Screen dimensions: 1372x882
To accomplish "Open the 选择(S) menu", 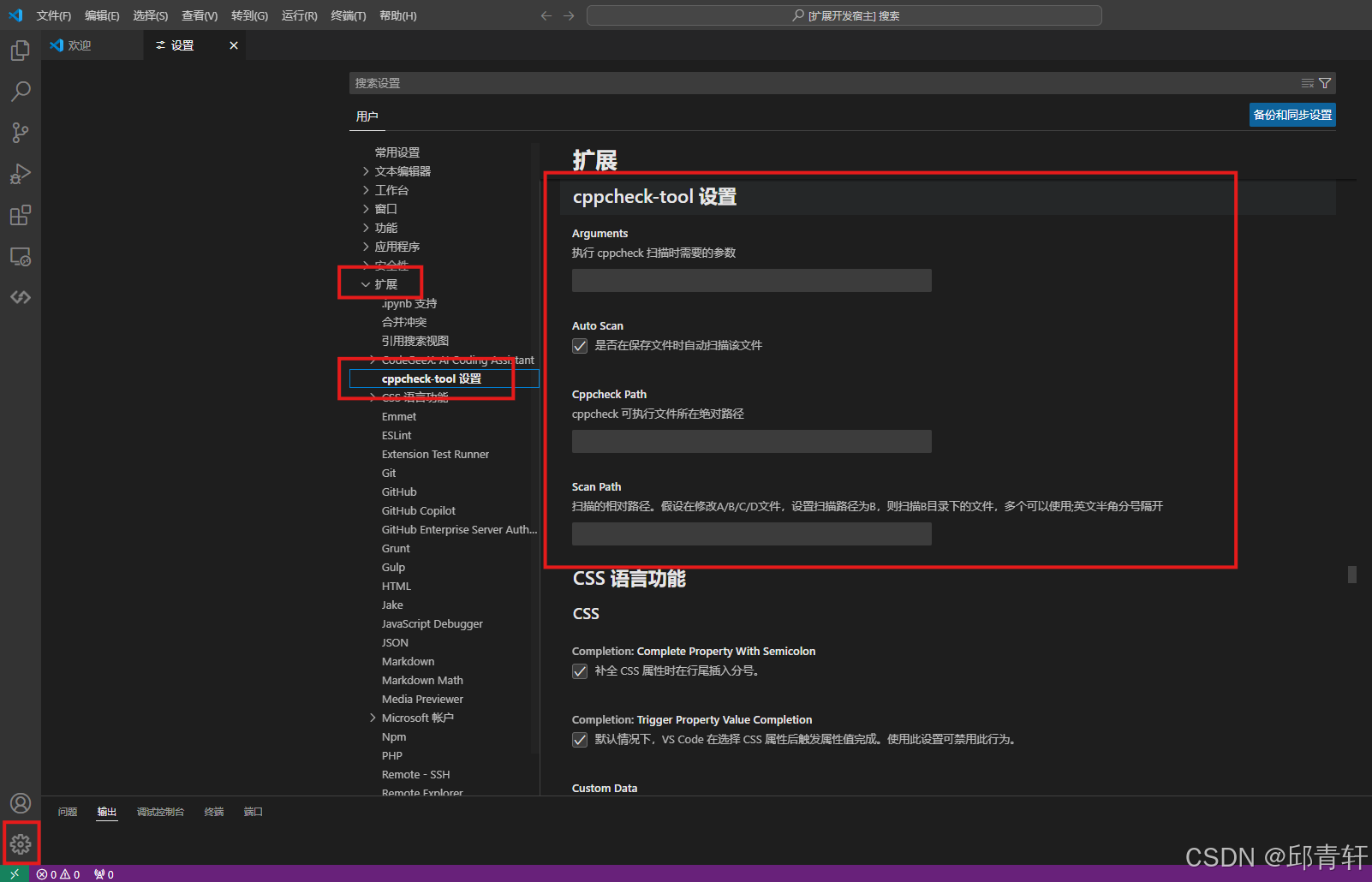I will (150, 15).
